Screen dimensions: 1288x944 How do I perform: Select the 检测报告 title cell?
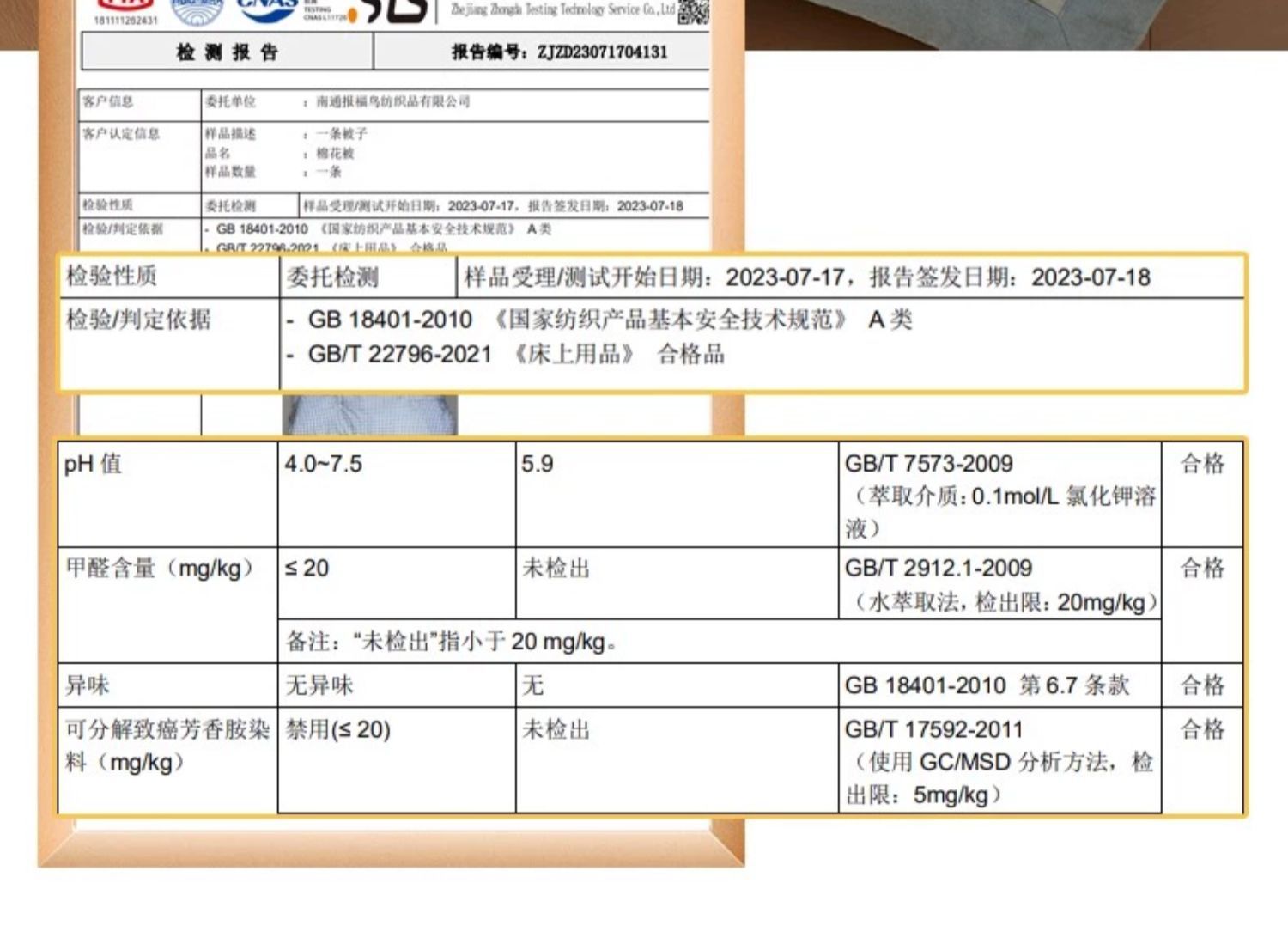pos(228,52)
